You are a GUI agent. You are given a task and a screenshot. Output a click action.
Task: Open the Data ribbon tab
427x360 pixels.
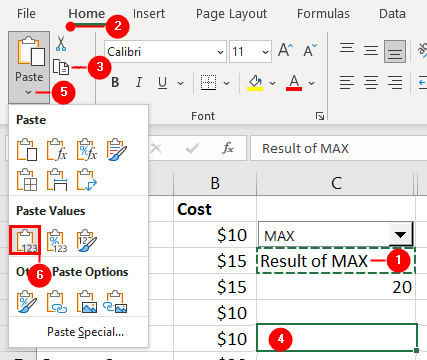tap(392, 14)
